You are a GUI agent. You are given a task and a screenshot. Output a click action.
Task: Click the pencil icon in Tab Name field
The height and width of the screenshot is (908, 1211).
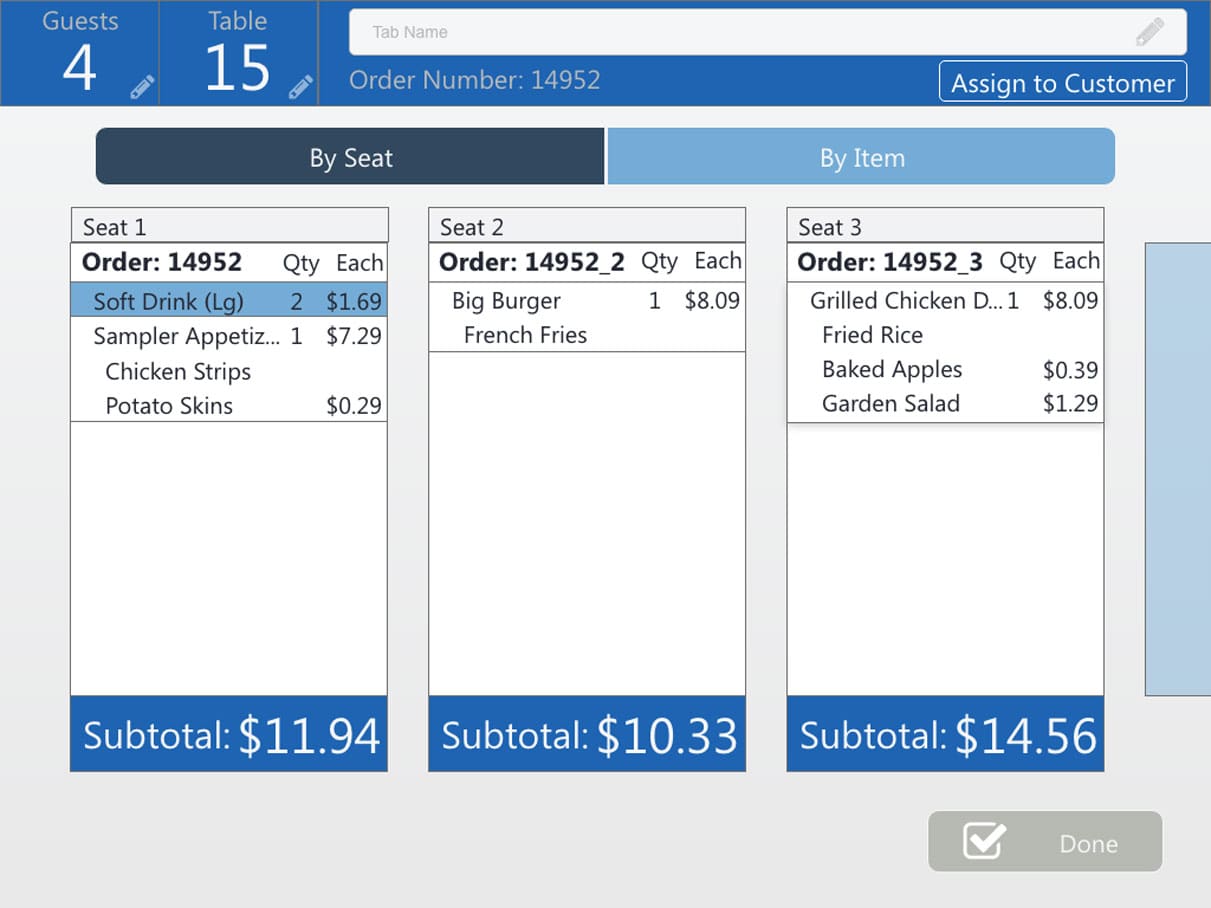pos(1150,32)
